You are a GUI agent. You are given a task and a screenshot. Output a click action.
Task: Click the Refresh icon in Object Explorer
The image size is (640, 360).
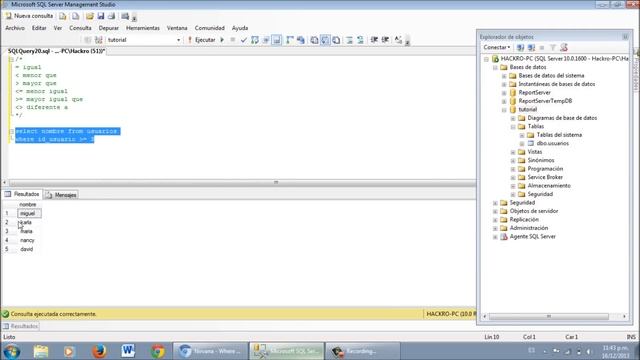tap(564, 48)
